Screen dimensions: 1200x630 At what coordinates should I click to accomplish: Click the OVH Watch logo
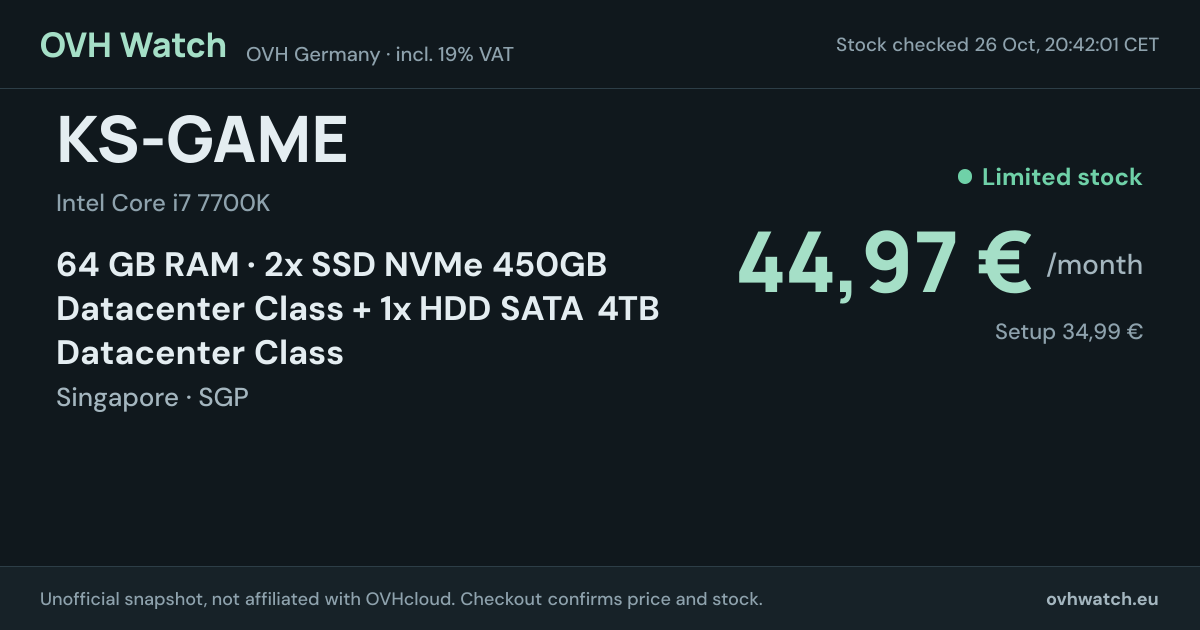click(133, 45)
